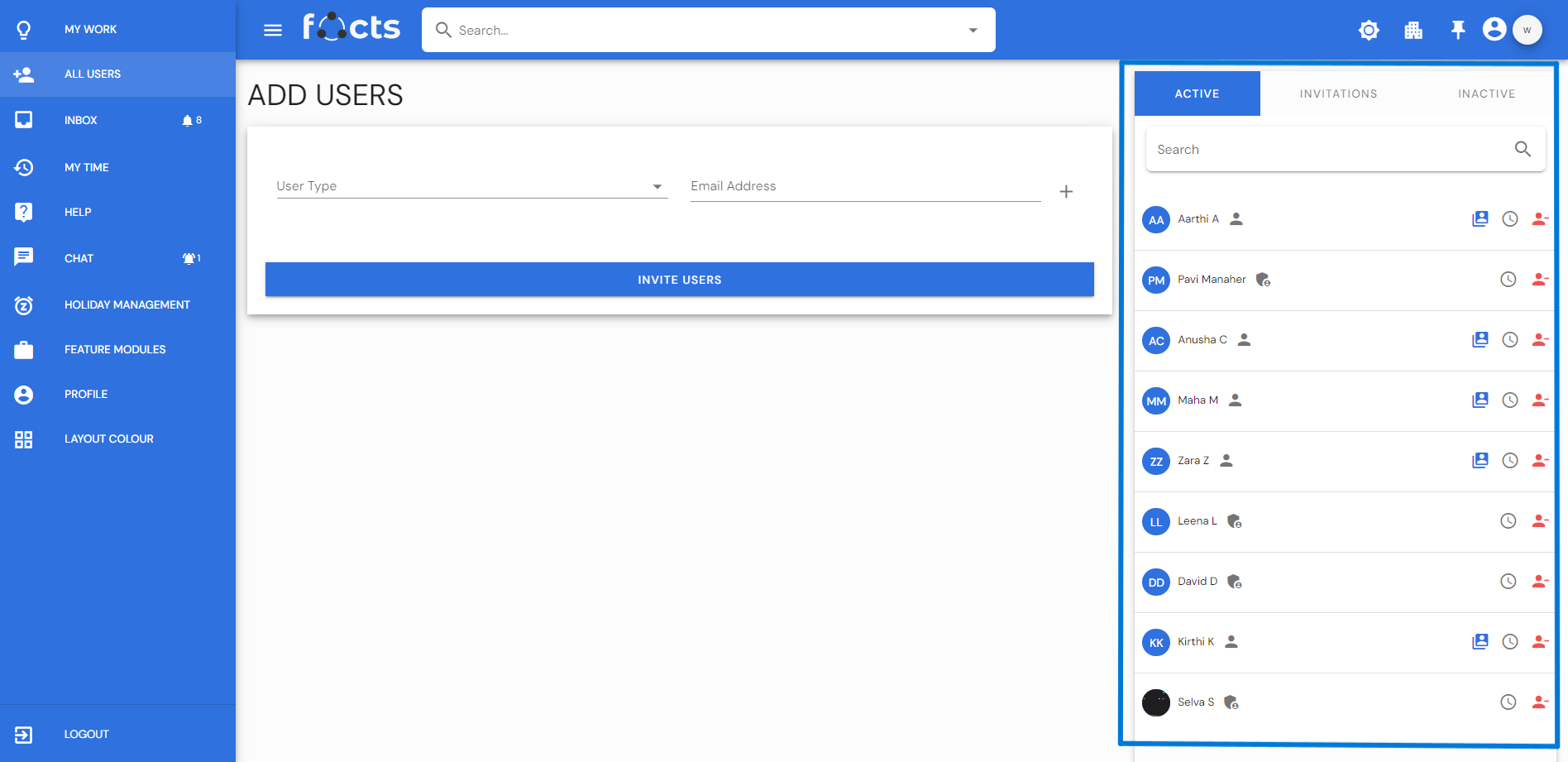The height and width of the screenshot is (762, 1568).
Task: Open contact card icon for Anusha C
Action: (1480, 340)
